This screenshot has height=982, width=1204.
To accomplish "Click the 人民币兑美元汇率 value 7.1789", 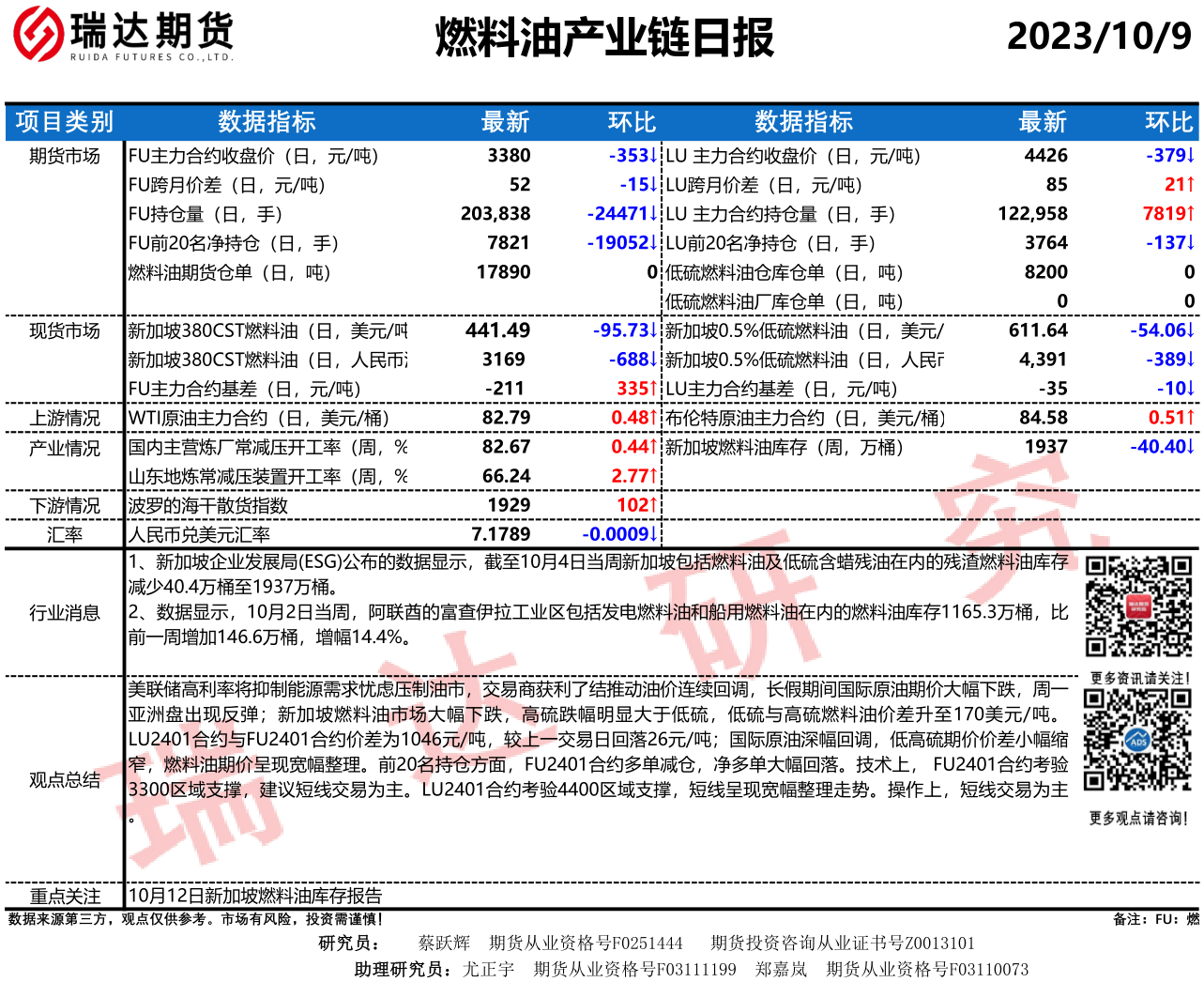I will coord(500,534).
